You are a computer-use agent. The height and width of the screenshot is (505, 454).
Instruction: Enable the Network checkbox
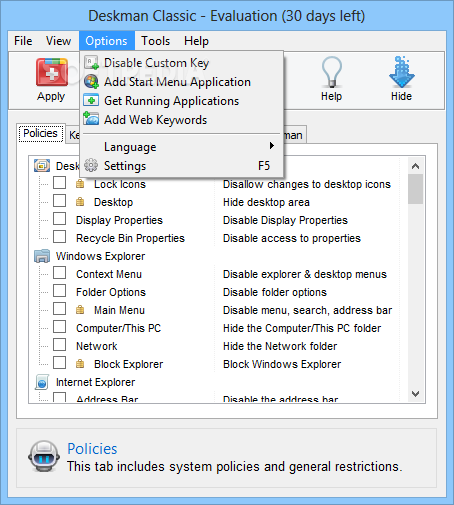pyautogui.click(x=59, y=345)
